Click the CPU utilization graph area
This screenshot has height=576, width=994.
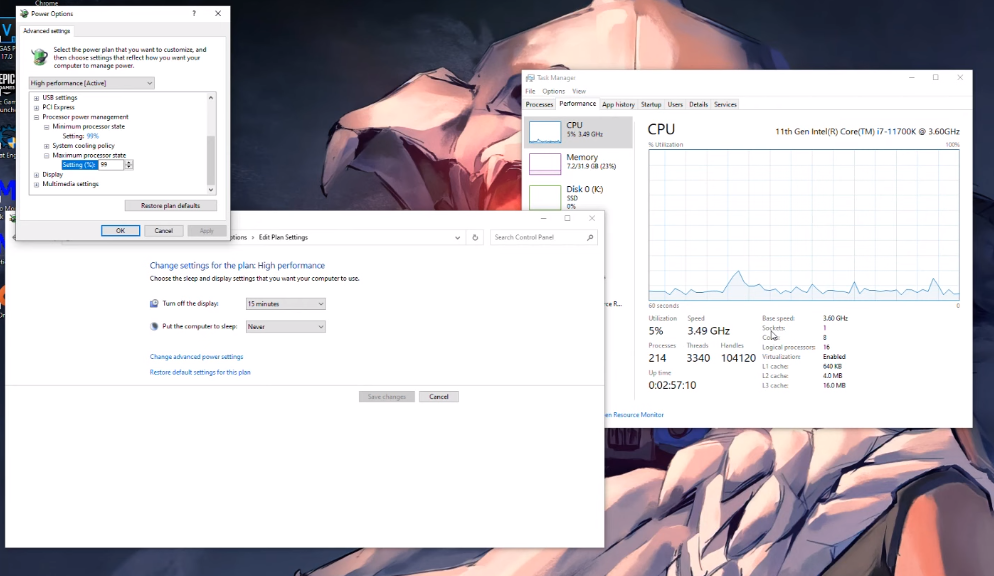point(804,225)
